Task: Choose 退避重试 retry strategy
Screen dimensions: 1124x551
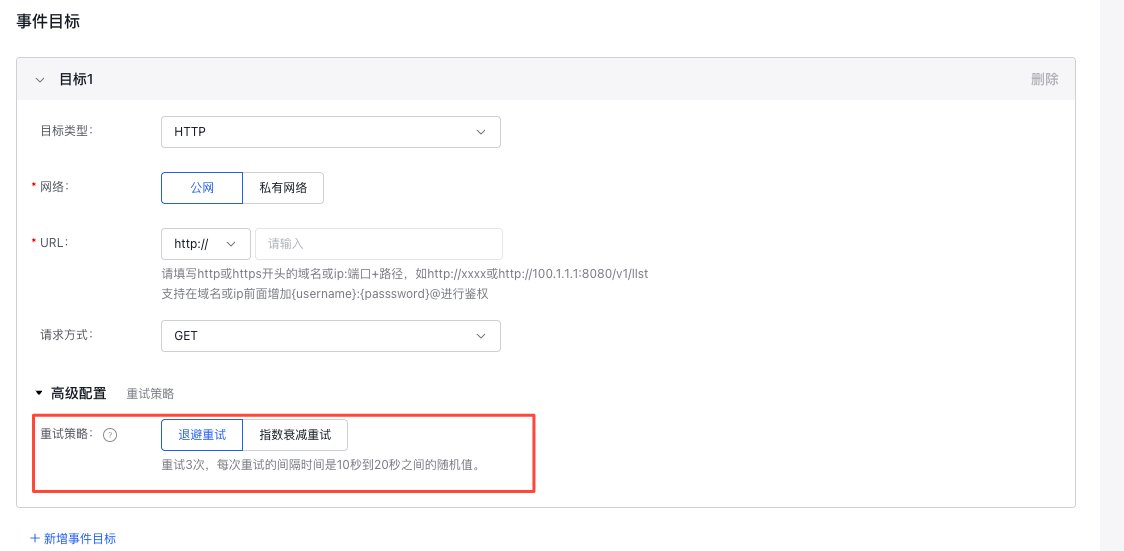Action: (202, 435)
